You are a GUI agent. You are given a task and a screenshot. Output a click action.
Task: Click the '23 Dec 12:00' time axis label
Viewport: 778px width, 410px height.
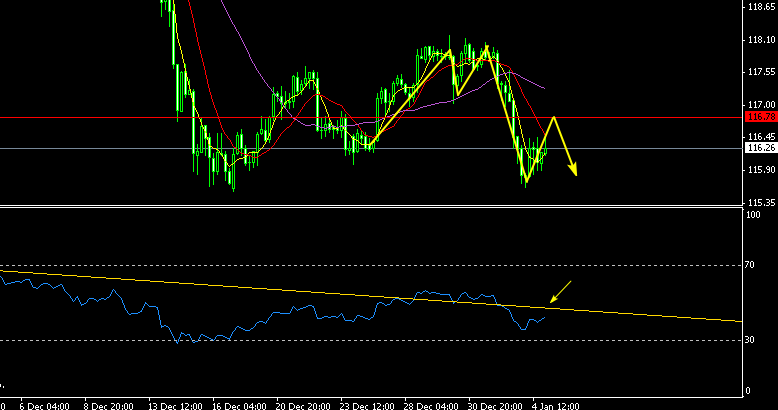point(367,406)
